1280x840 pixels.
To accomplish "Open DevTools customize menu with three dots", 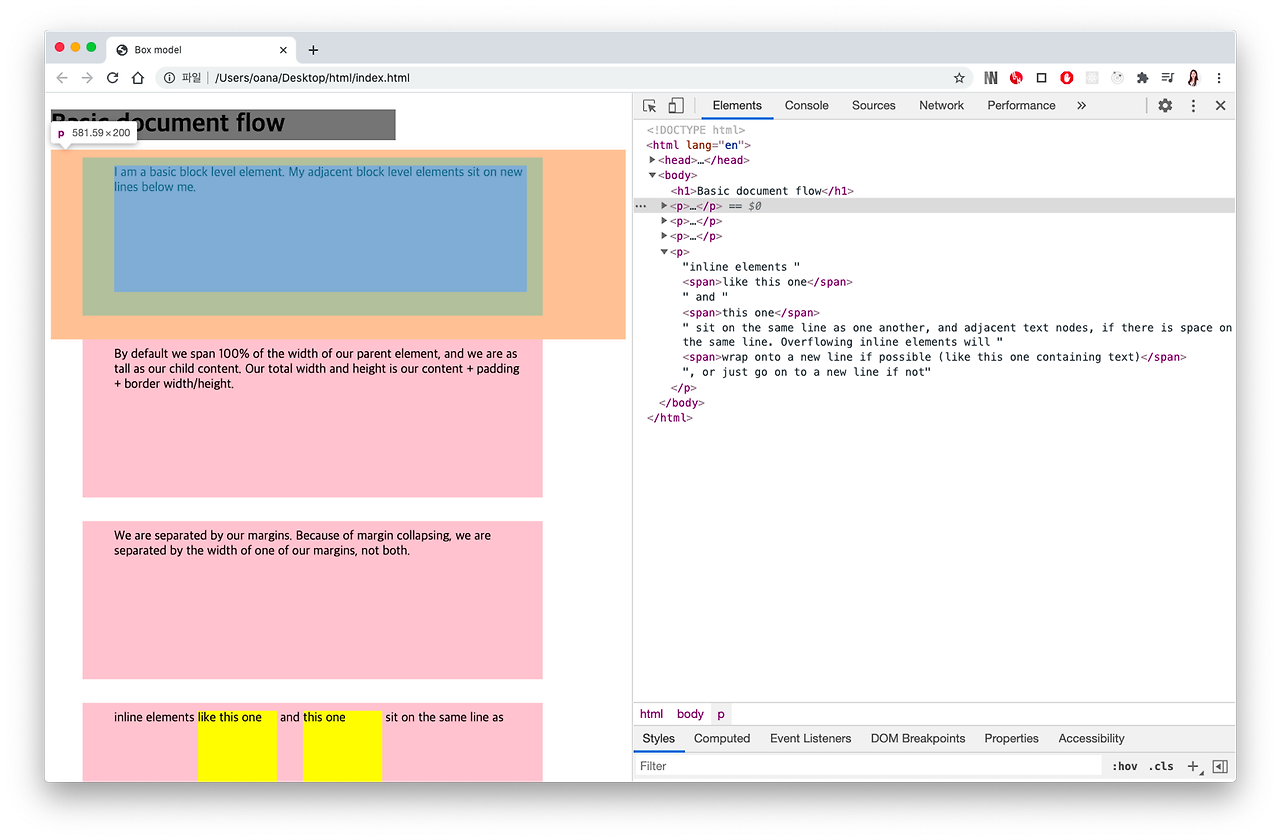I will coord(1193,106).
